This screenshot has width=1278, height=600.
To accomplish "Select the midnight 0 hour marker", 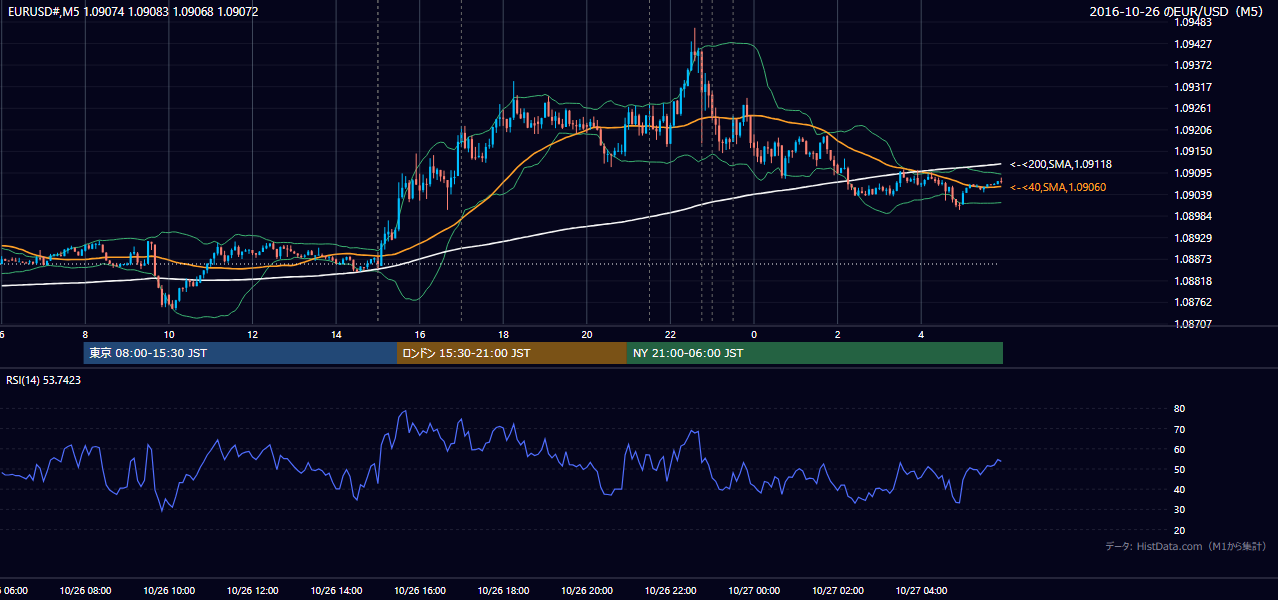I will [754, 334].
